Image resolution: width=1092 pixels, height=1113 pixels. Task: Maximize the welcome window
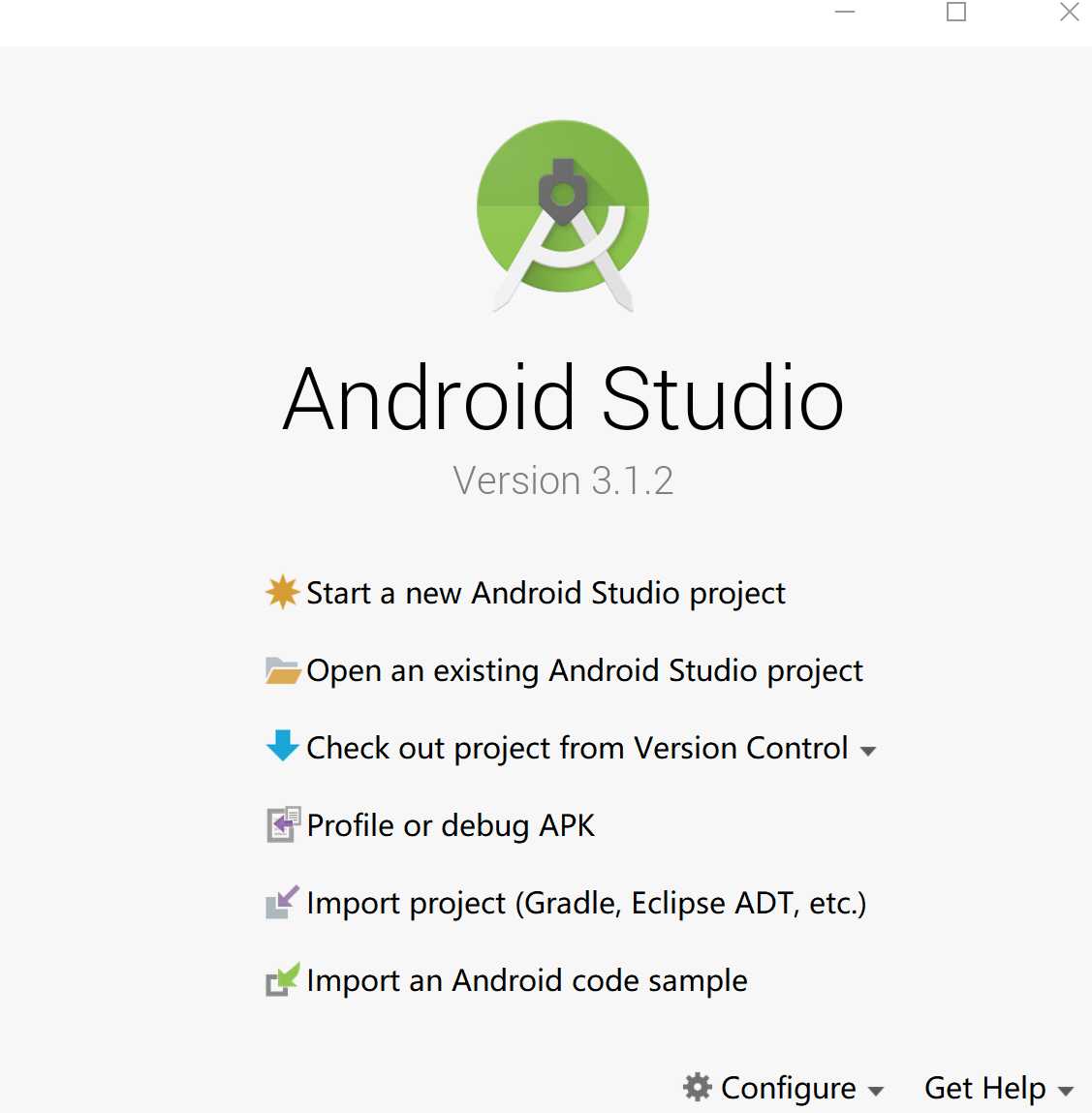click(956, 12)
